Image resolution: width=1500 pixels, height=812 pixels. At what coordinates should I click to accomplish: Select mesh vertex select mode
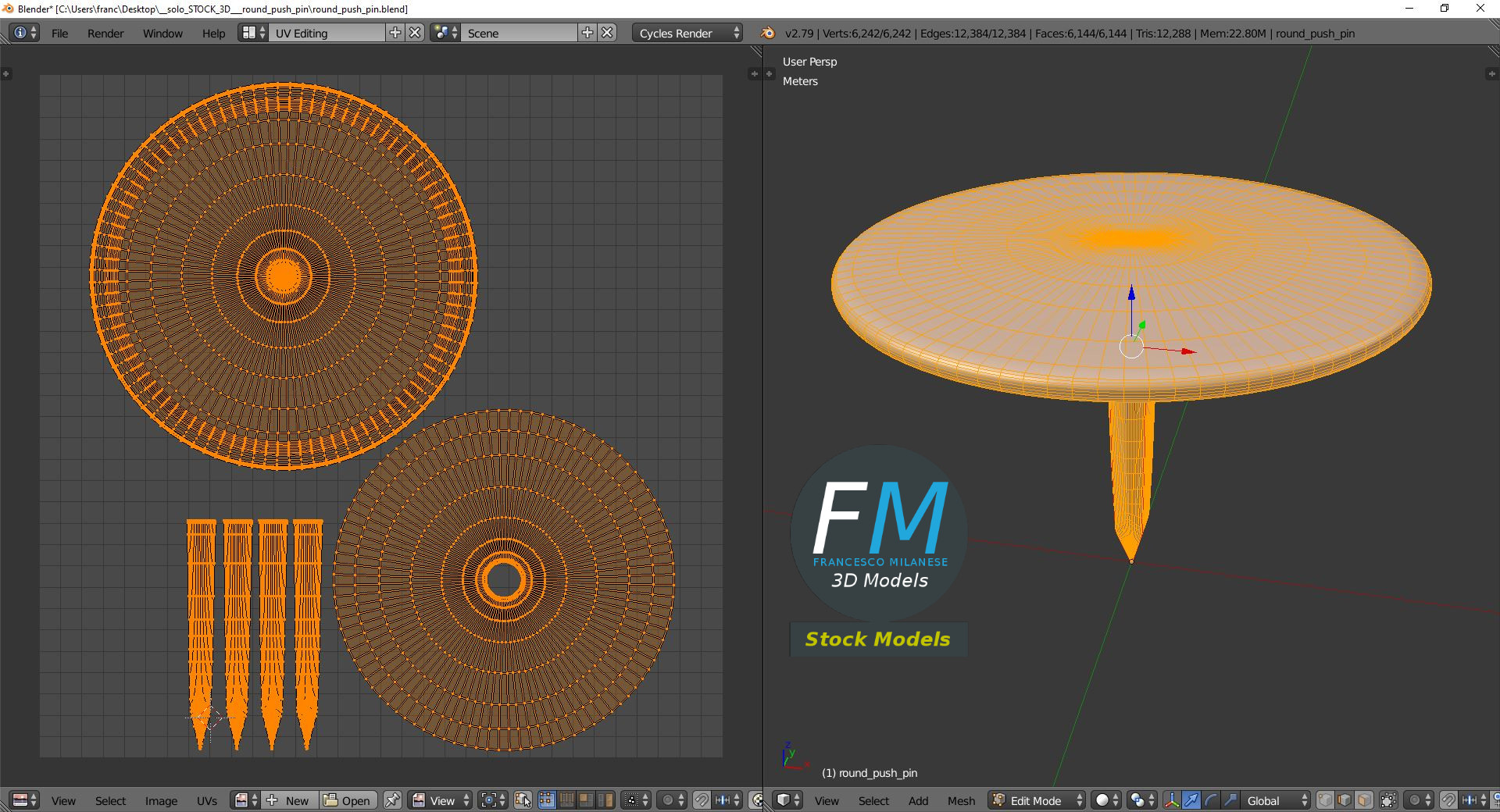1325,800
